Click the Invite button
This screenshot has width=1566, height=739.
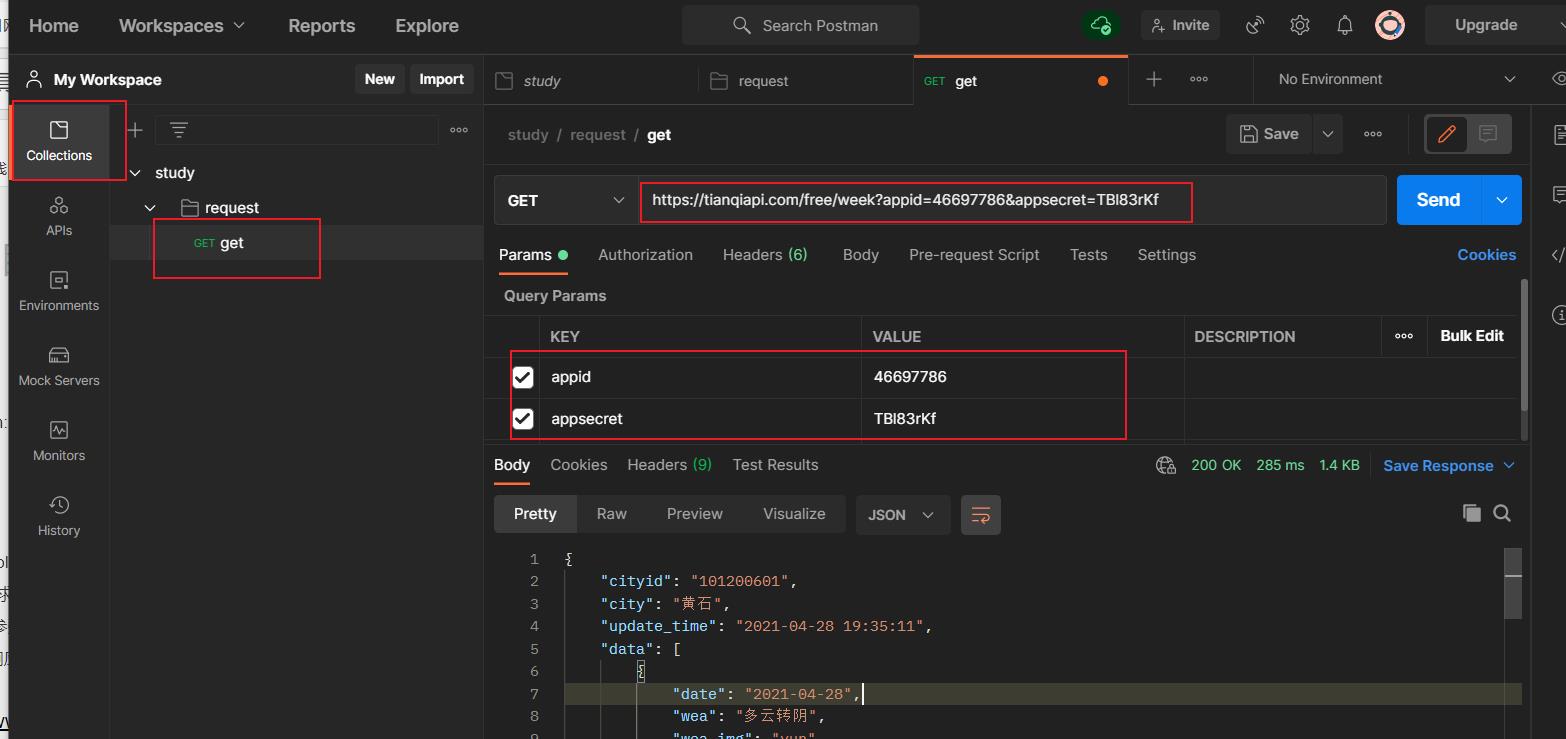click(x=1180, y=25)
